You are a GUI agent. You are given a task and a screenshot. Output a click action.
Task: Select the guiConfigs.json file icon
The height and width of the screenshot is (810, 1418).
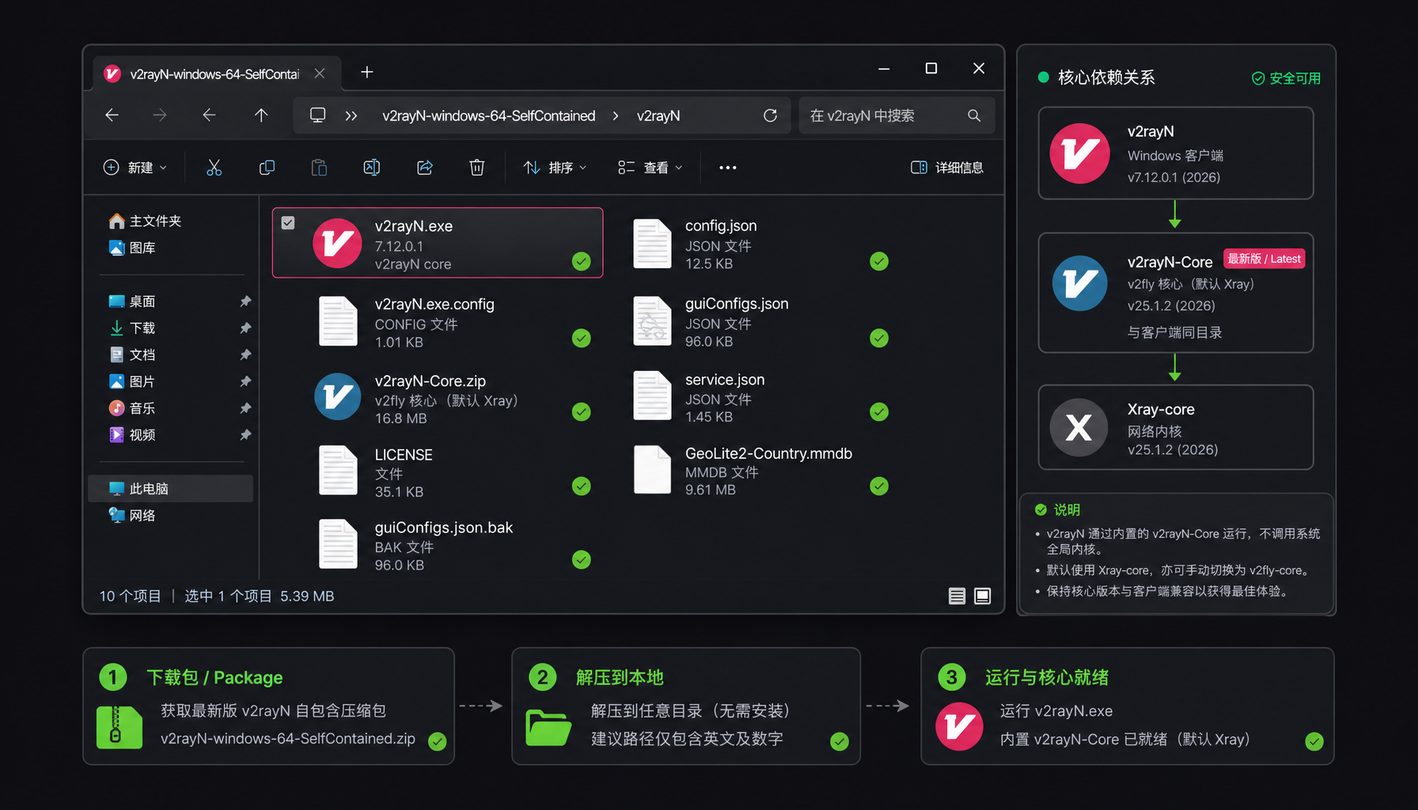pyautogui.click(x=652, y=321)
